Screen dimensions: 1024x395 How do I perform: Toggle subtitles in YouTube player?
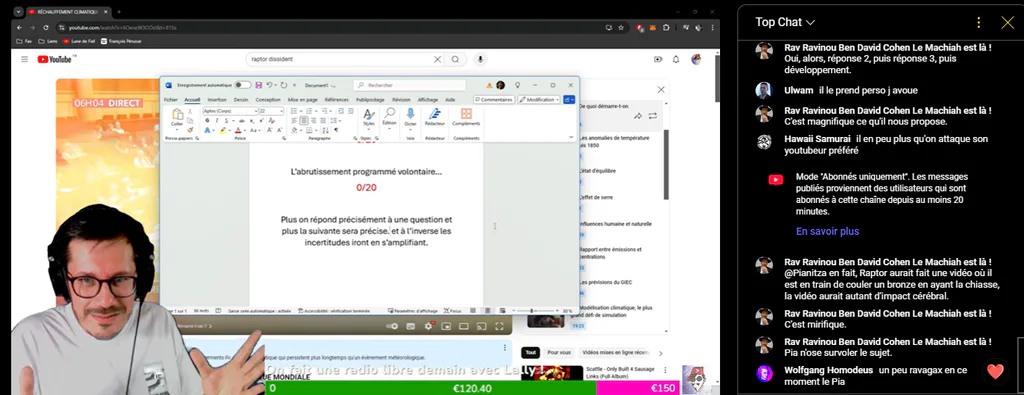411,326
